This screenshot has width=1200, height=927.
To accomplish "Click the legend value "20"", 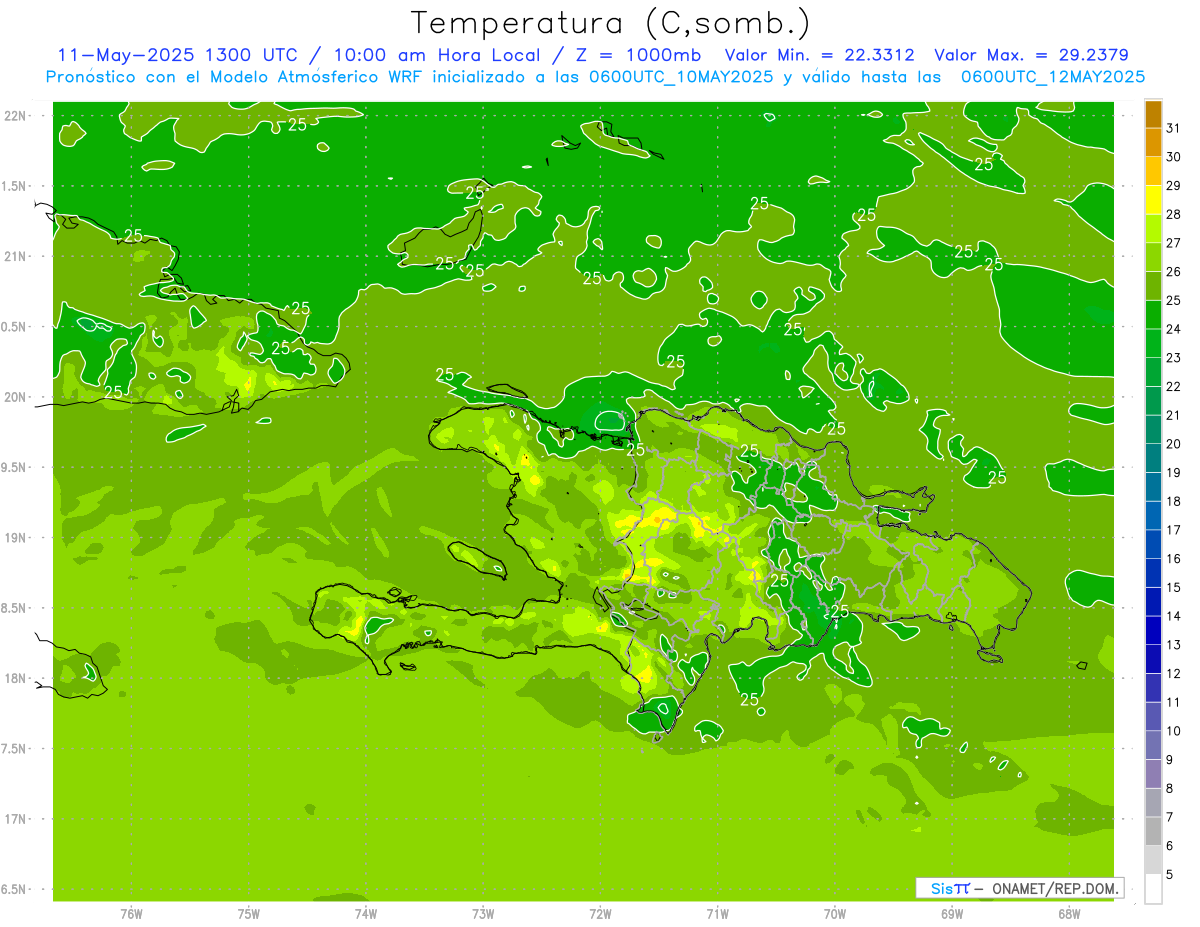I will tap(1174, 444).
